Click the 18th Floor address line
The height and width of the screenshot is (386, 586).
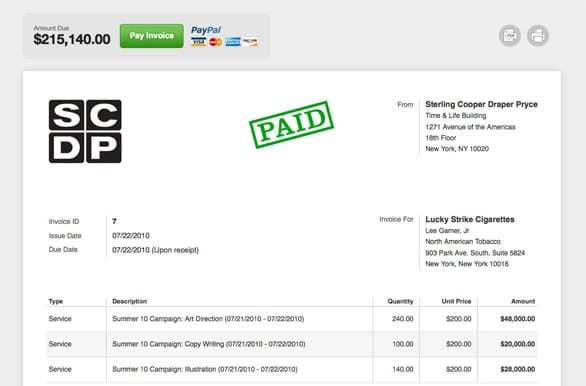point(441,138)
